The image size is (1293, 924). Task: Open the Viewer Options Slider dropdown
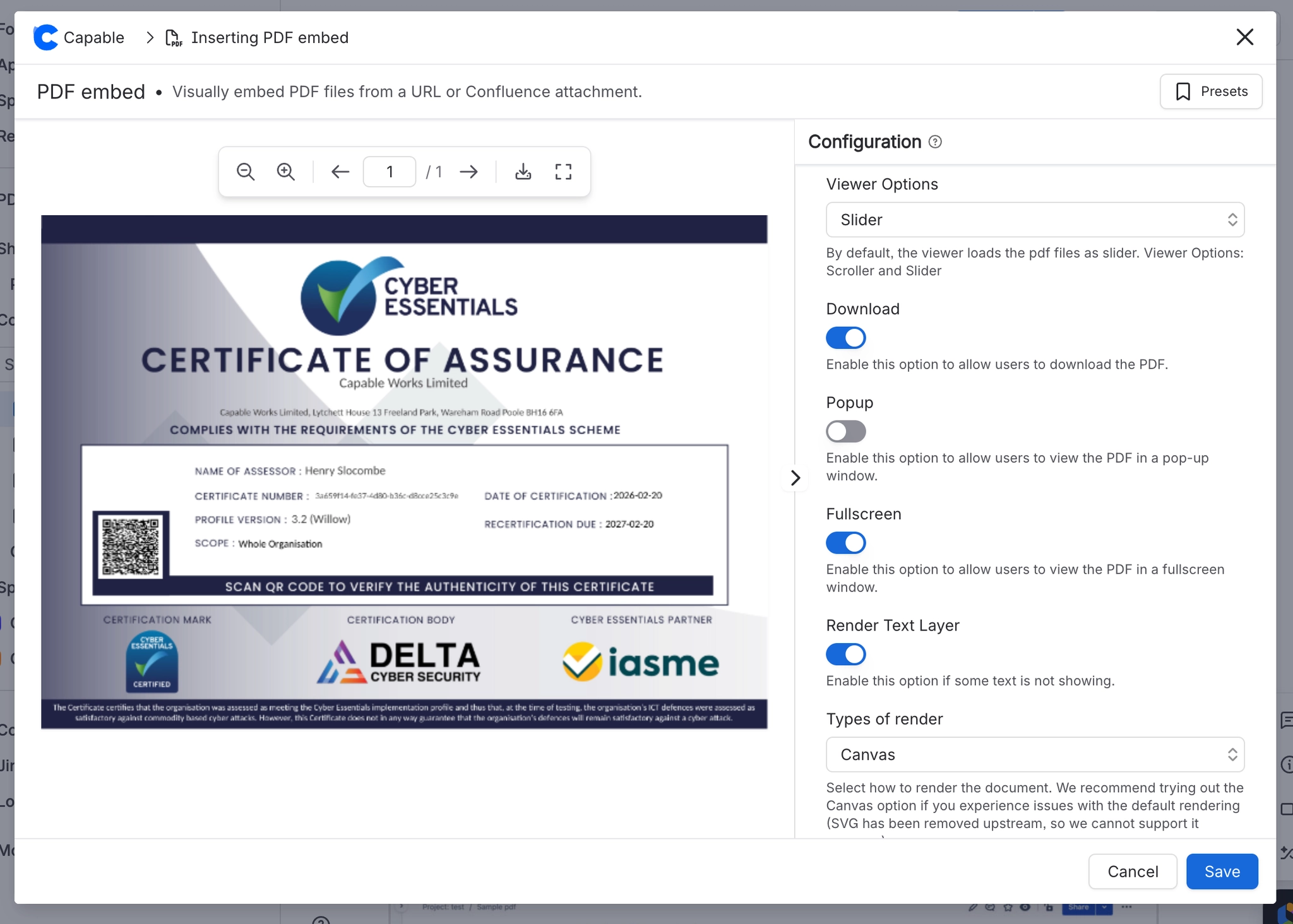click(x=1035, y=220)
